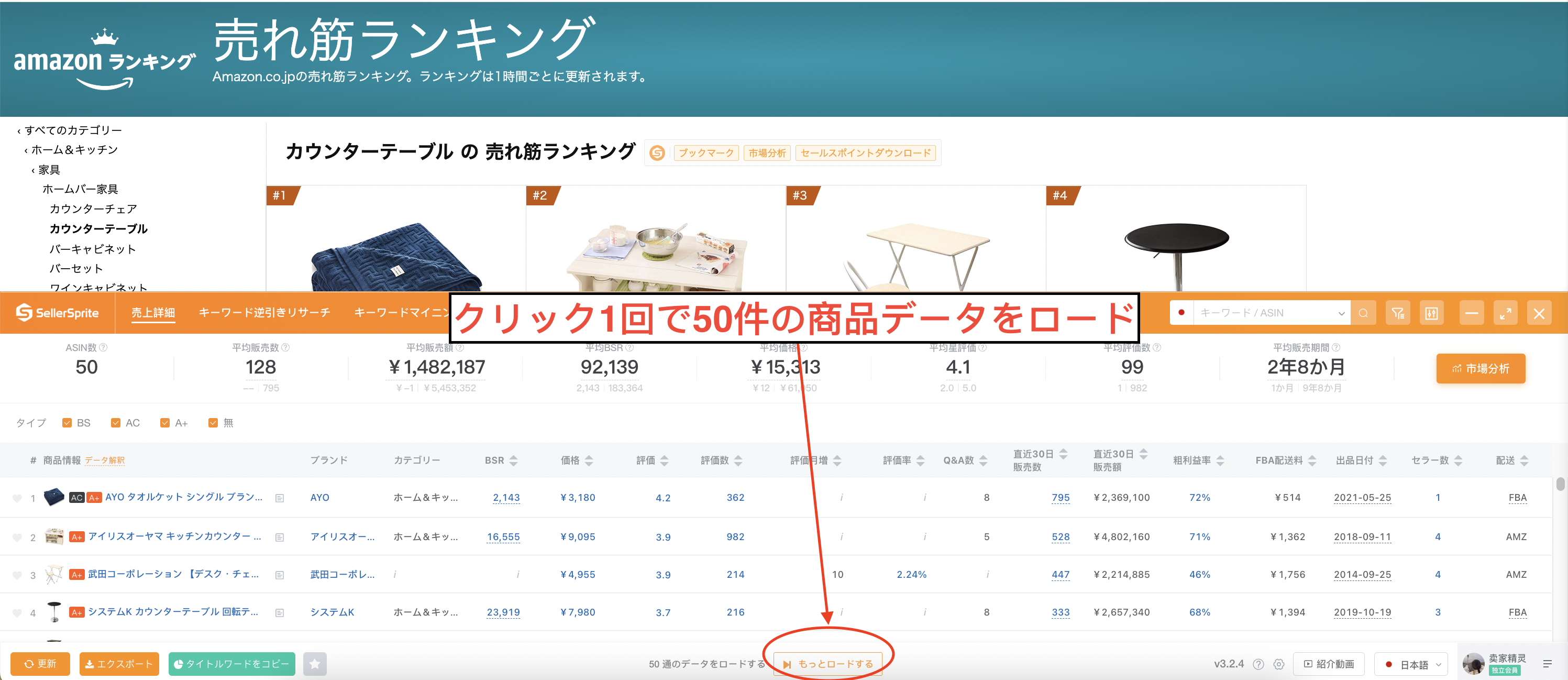Click the 平均販売数 help question icon

coord(285,347)
